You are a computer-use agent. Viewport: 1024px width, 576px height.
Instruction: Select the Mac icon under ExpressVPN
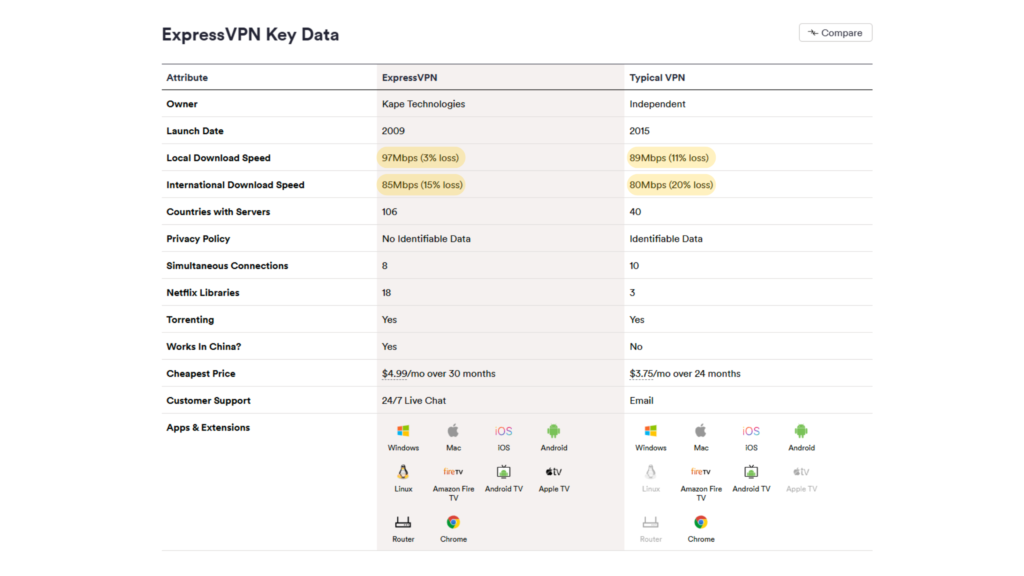[453, 431]
